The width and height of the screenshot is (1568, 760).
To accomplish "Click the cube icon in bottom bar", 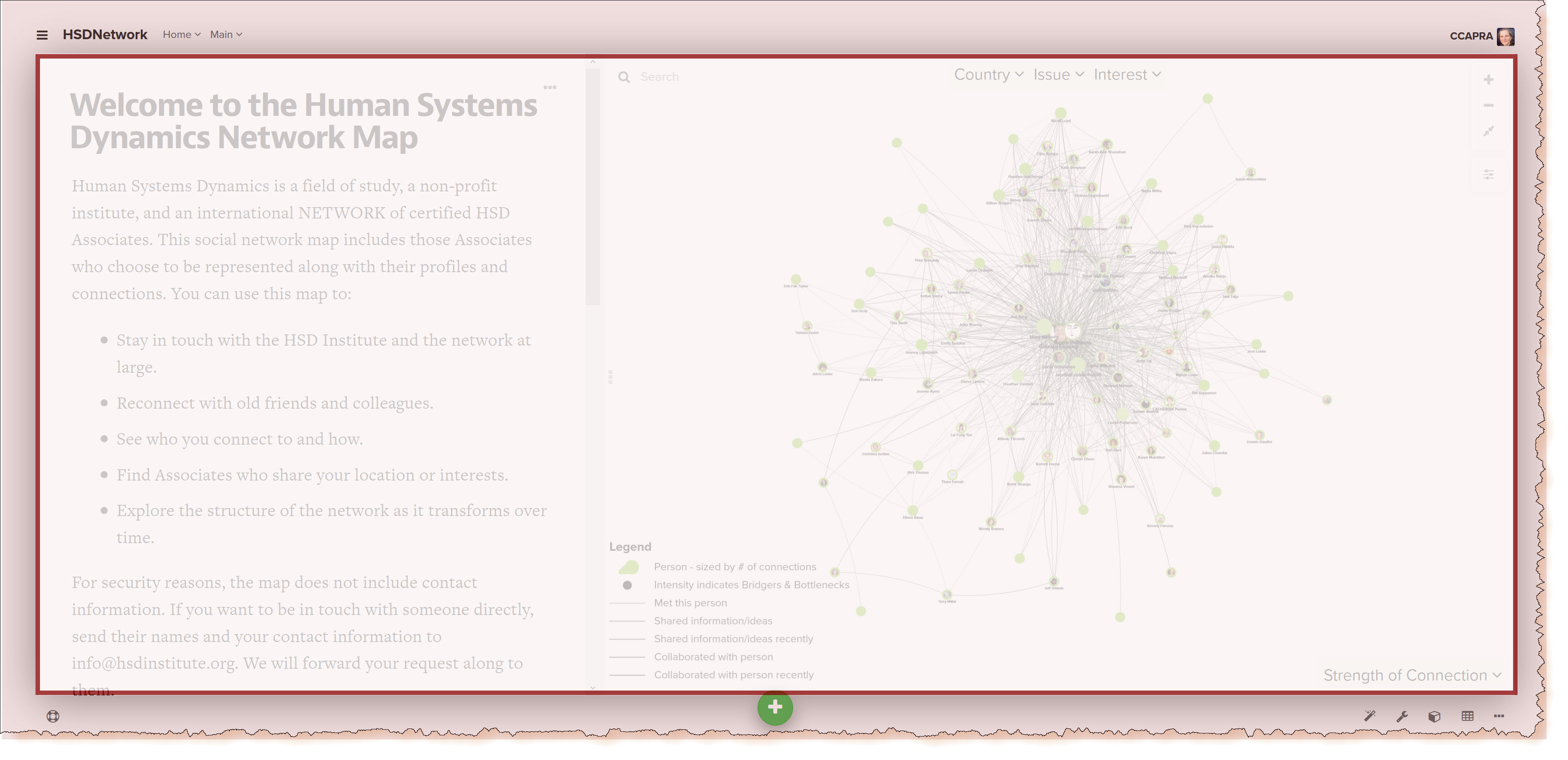I will coord(1434,716).
